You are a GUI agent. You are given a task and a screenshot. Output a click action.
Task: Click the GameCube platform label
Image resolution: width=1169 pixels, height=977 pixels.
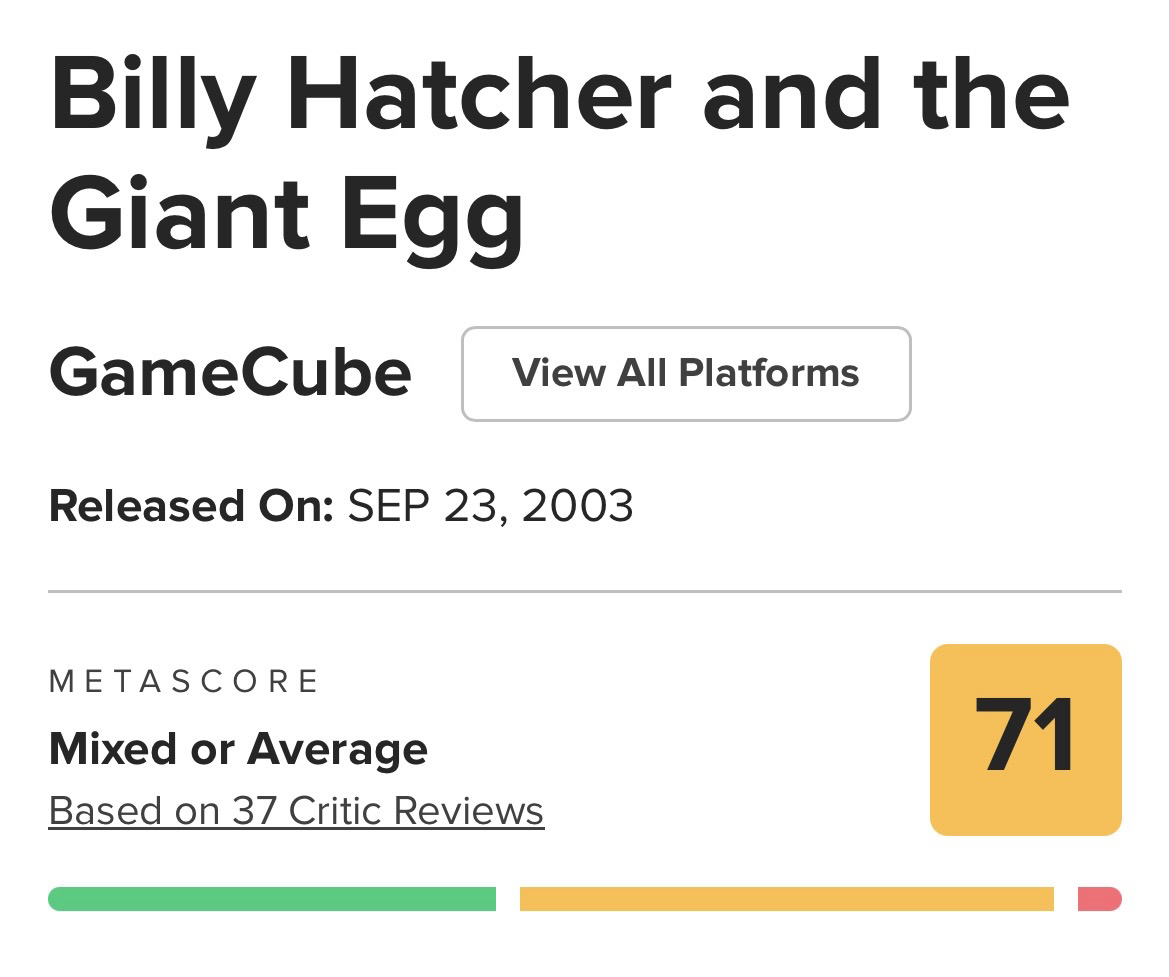[x=230, y=374]
